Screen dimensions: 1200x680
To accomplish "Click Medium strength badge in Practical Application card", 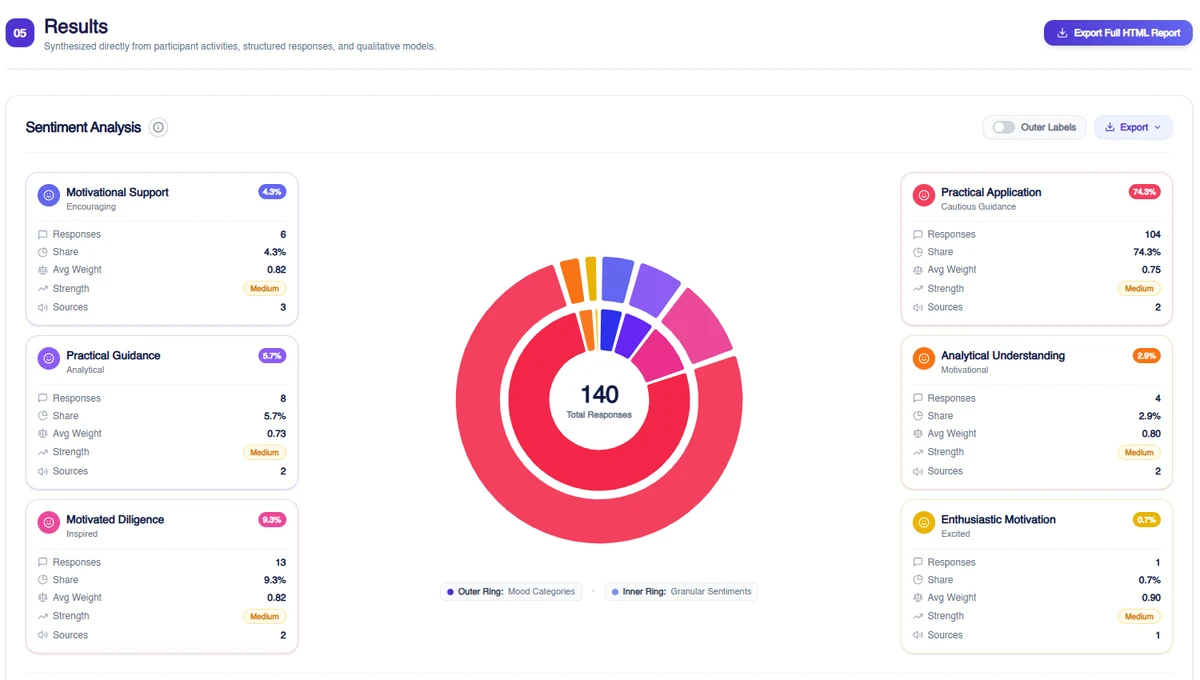I will pyautogui.click(x=1139, y=289).
